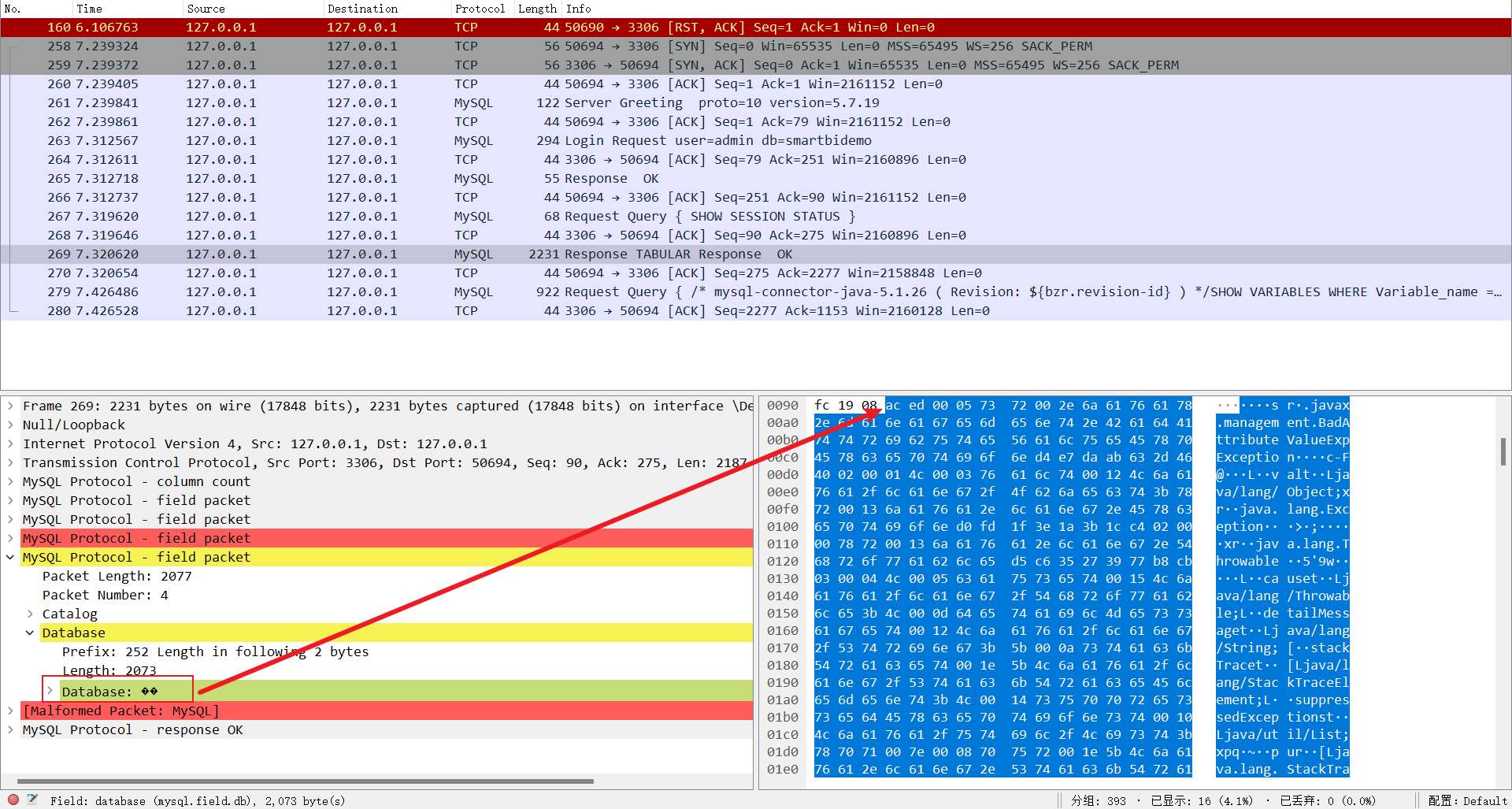Expand the Catalog subtree

(x=30, y=614)
